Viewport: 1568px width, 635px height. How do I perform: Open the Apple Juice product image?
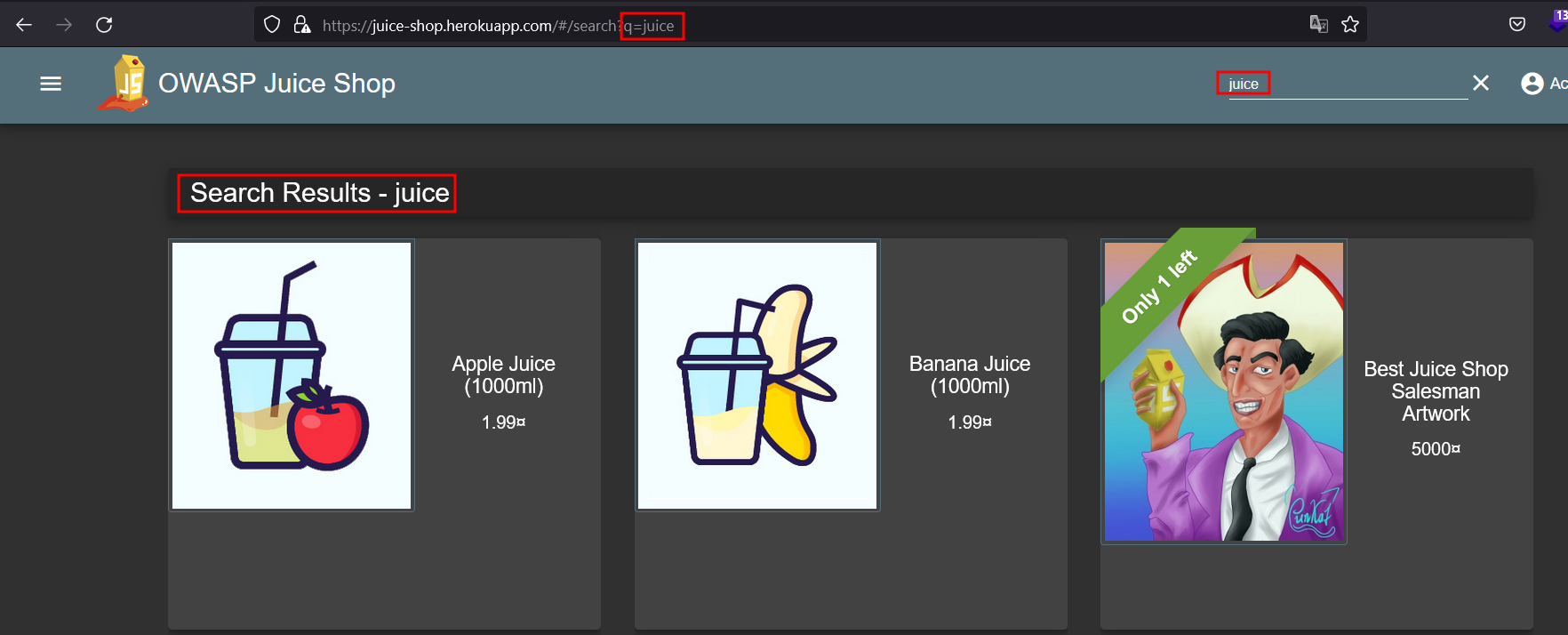point(292,375)
